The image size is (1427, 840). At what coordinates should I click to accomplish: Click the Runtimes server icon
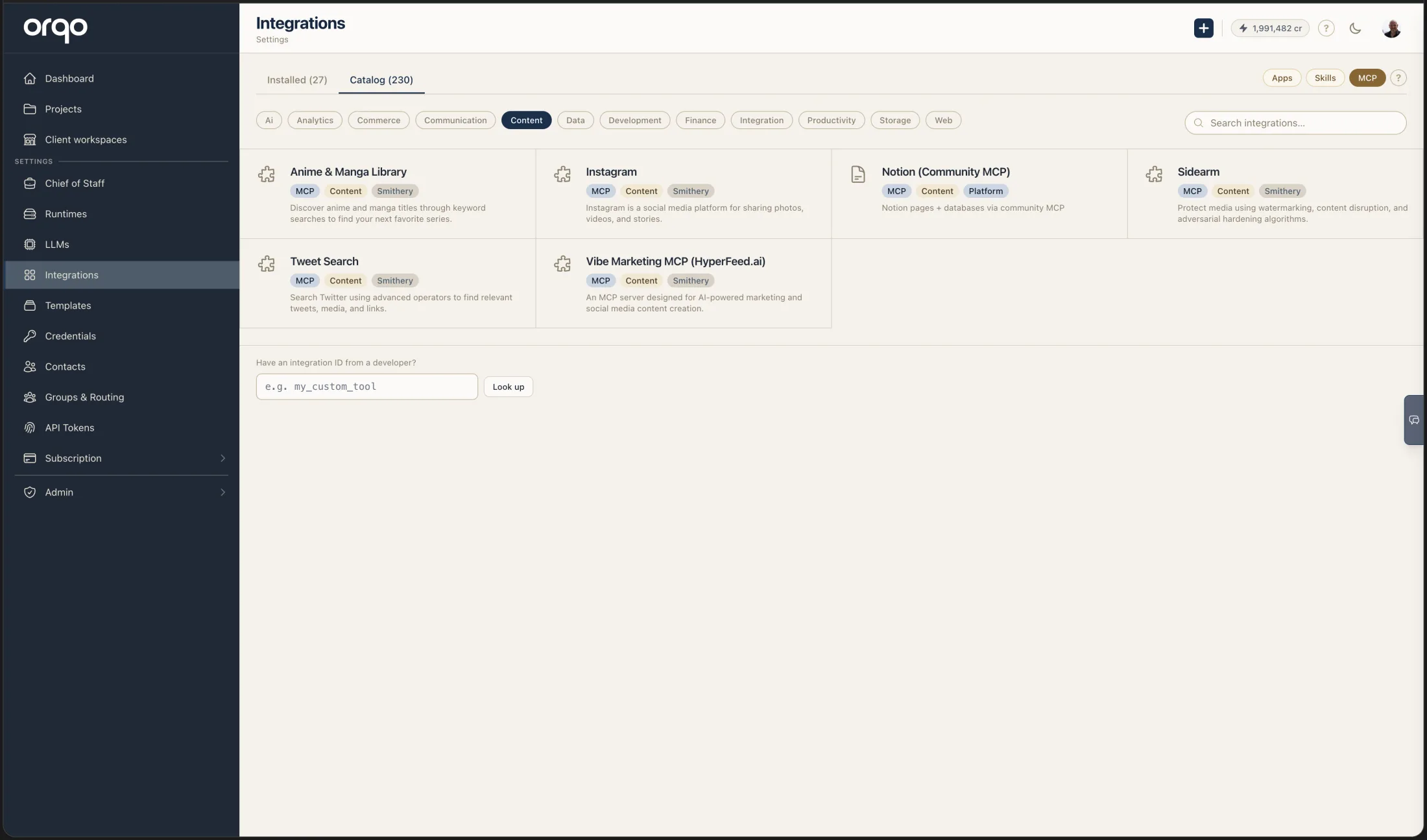[x=30, y=214]
